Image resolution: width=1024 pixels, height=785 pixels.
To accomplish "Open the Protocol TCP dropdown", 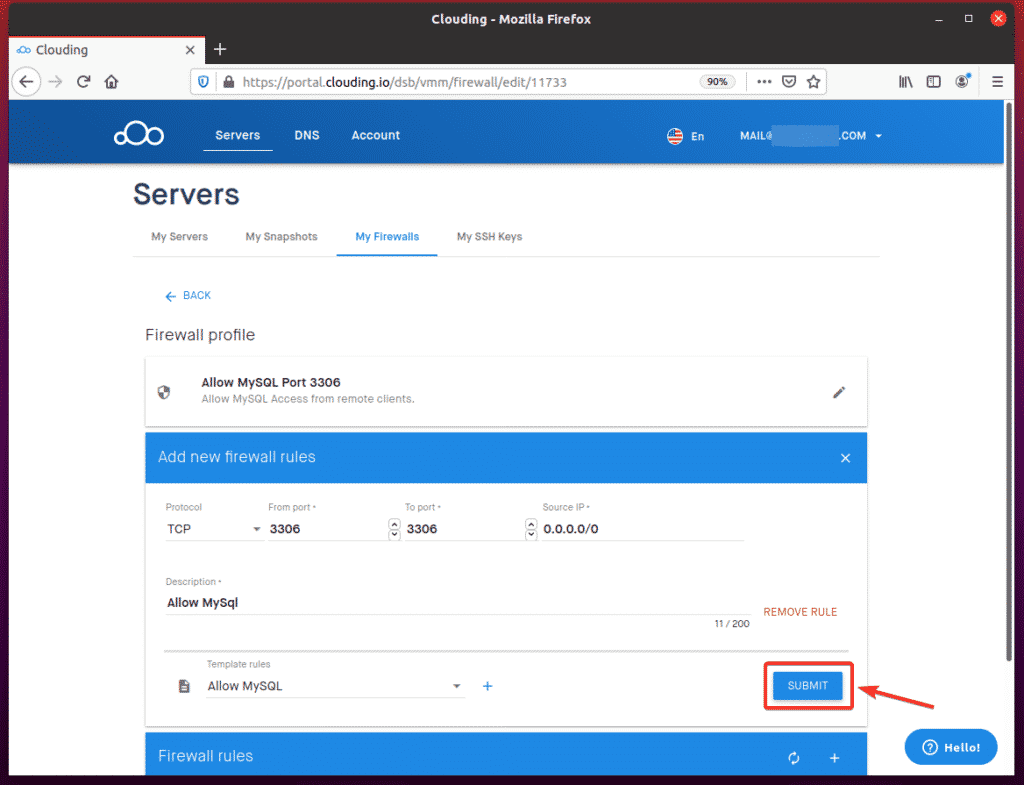I will [x=213, y=529].
